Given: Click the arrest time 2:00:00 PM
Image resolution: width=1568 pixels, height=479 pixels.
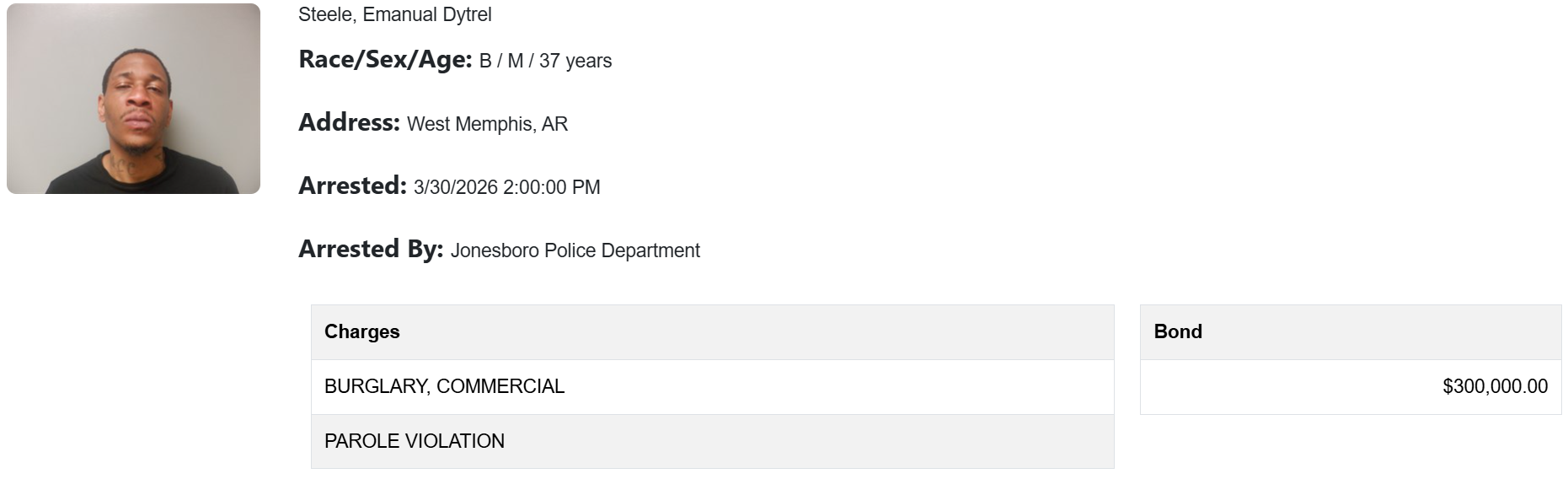Looking at the screenshot, I should coord(552,187).
